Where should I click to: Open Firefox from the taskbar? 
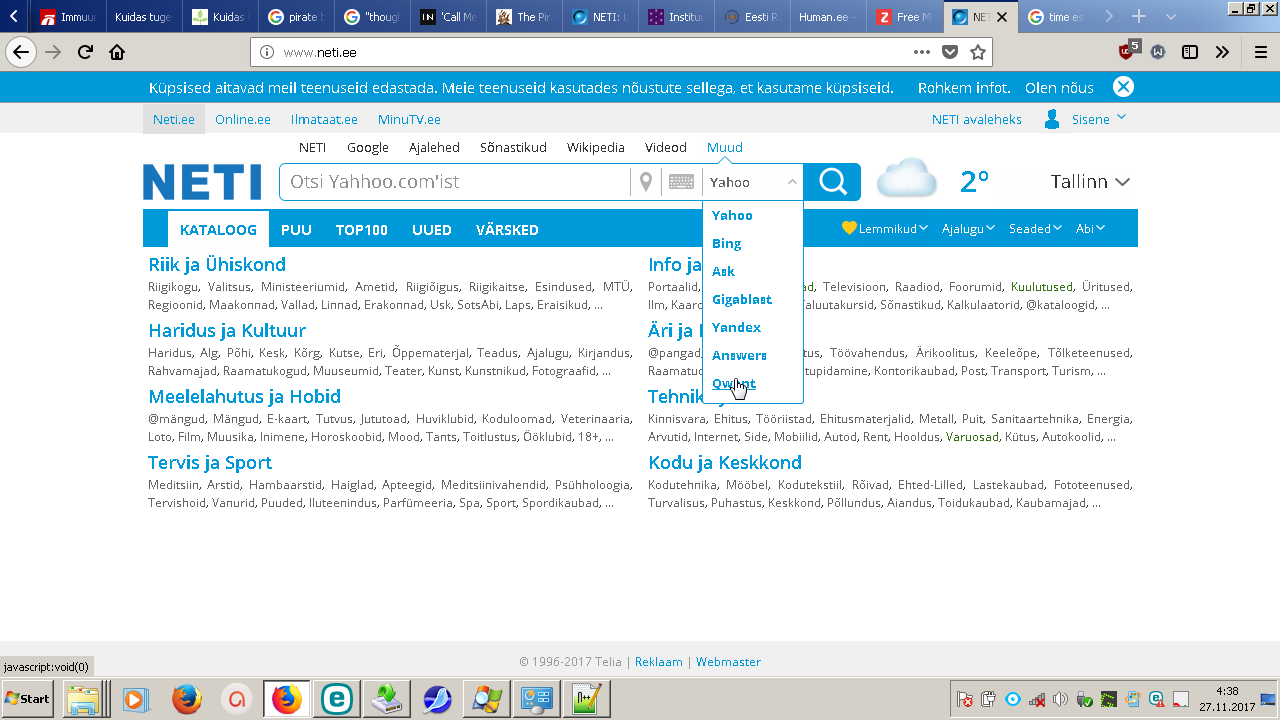(x=287, y=698)
